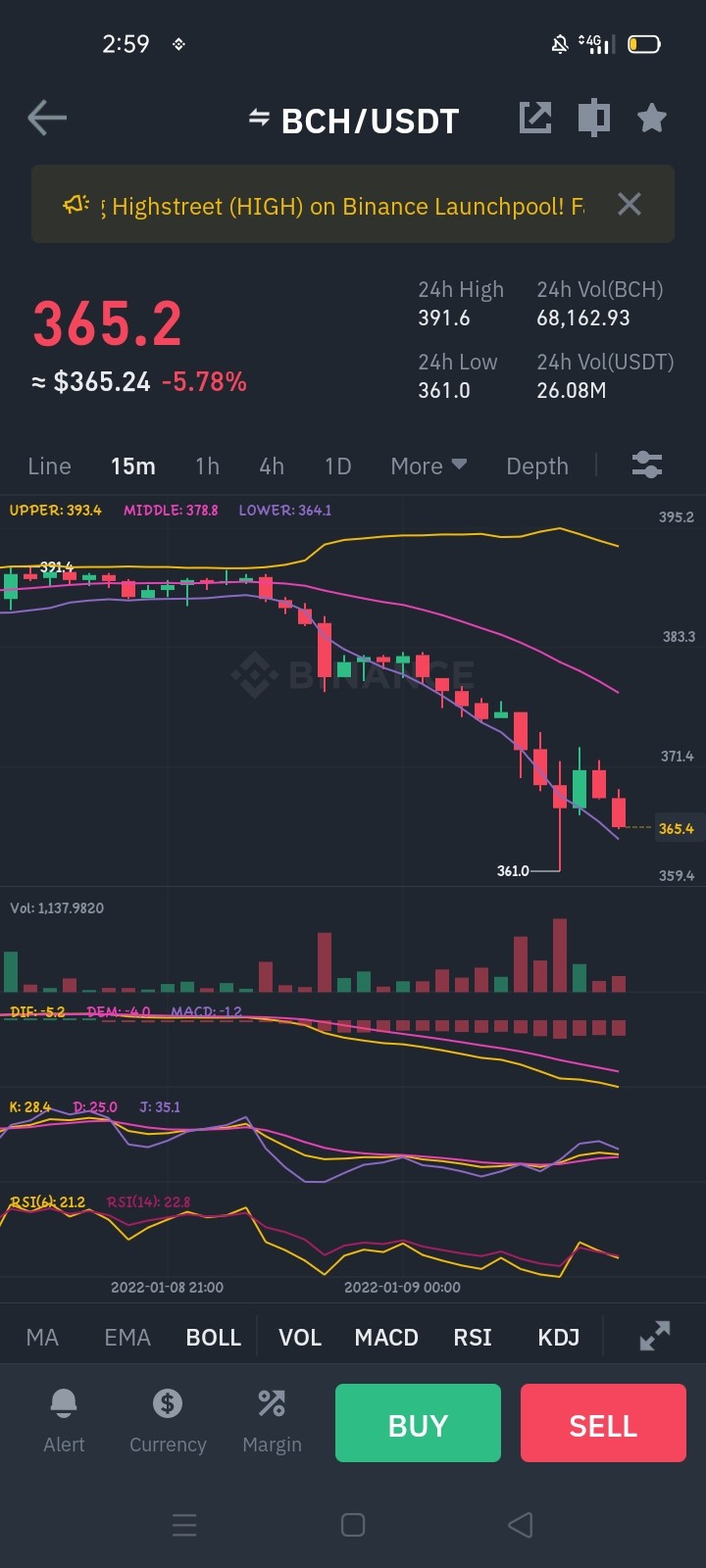This screenshot has height=1568, width=706.
Task: Toggle the KDJ indicator
Action: [559, 1338]
